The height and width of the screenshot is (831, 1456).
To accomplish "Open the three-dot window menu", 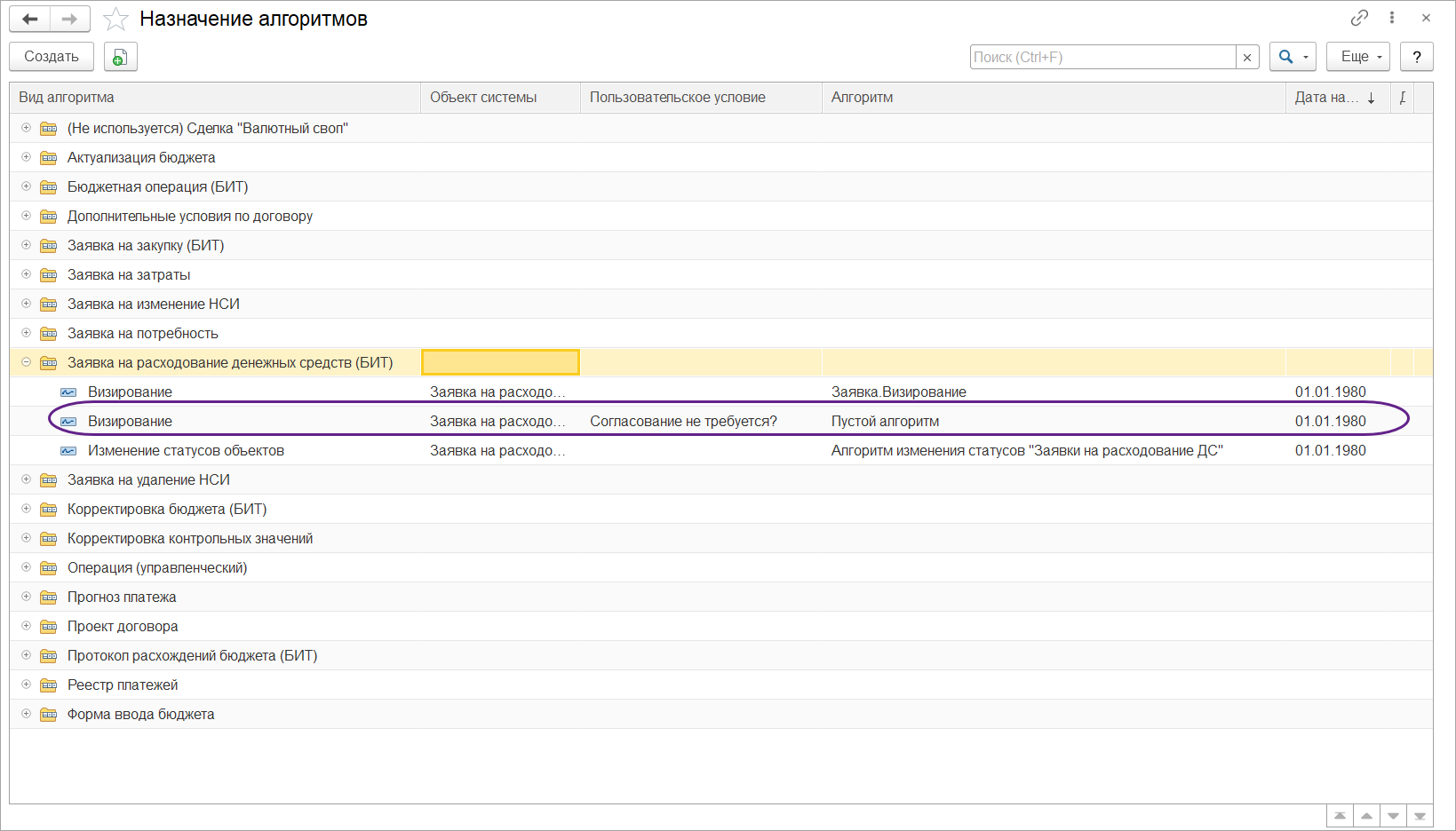I will [x=1392, y=18].
